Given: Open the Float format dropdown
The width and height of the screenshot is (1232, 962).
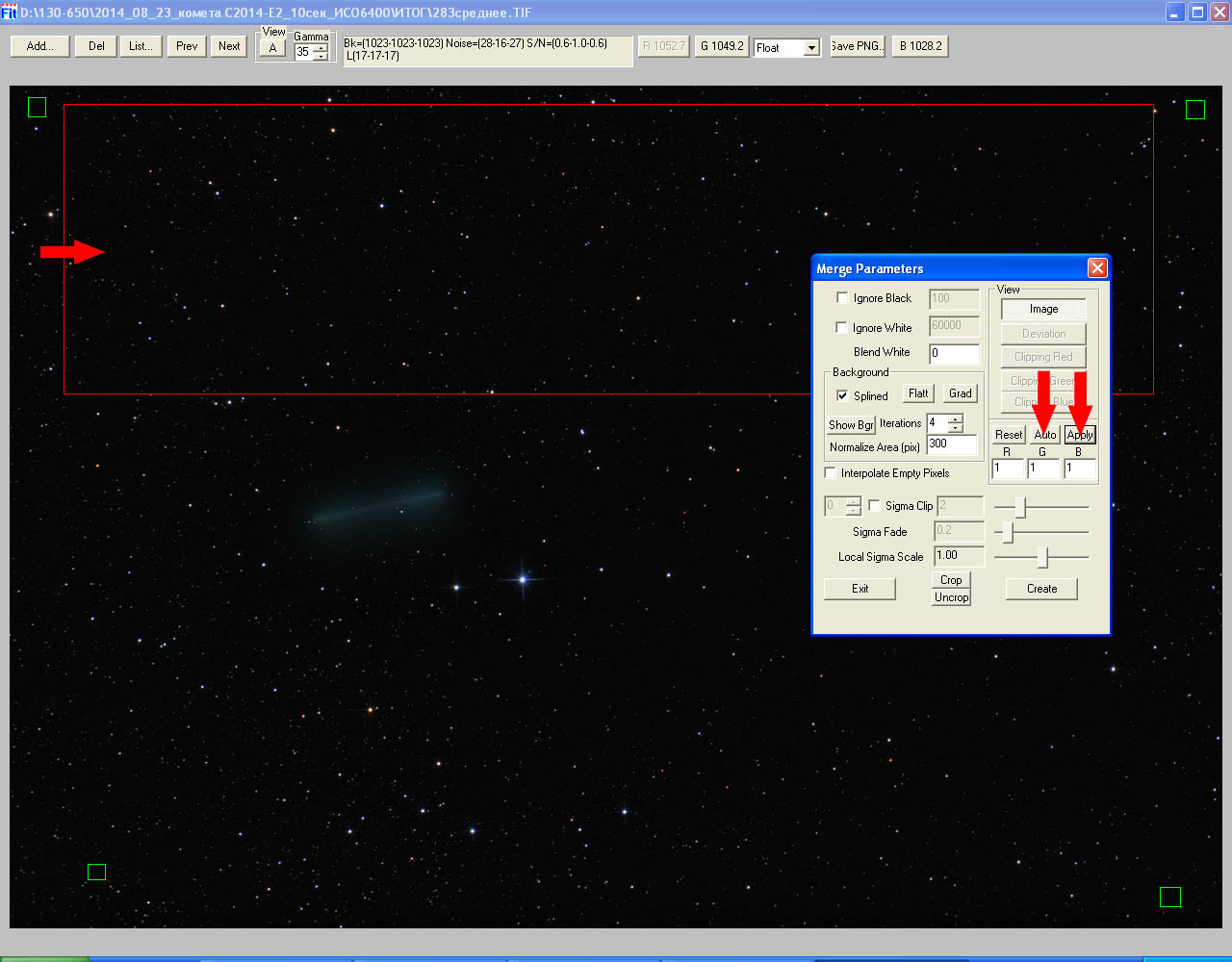Looking at the screenshot, I should pos(811,48).
